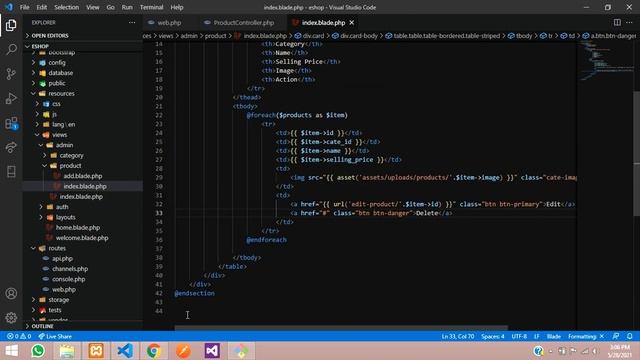This screenshot has height=360, width=640.
Task: Collapse the views folder
Action: click(60, 135)
